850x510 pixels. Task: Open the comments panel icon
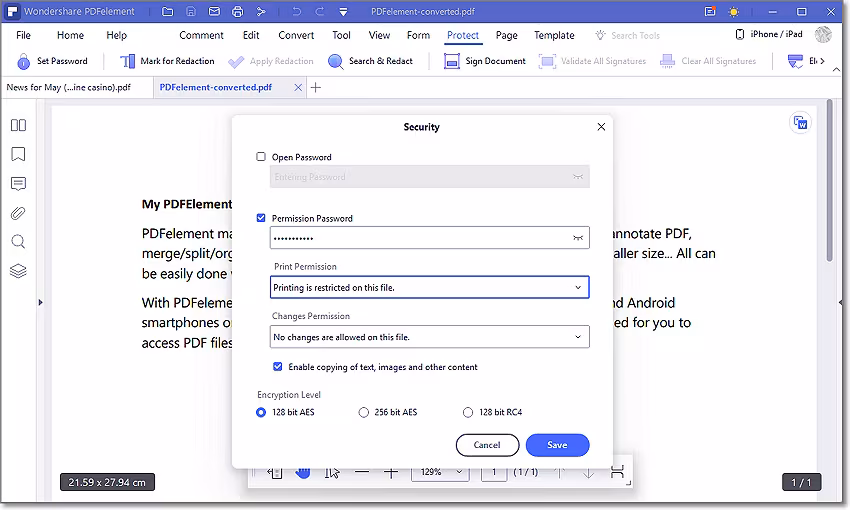[18, 184]
